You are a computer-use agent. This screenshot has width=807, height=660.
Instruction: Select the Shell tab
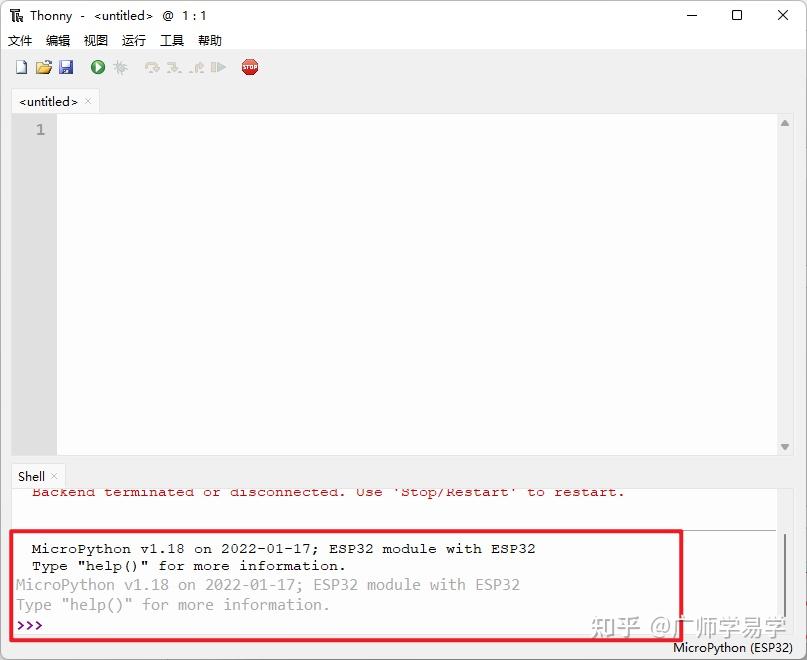30,476
